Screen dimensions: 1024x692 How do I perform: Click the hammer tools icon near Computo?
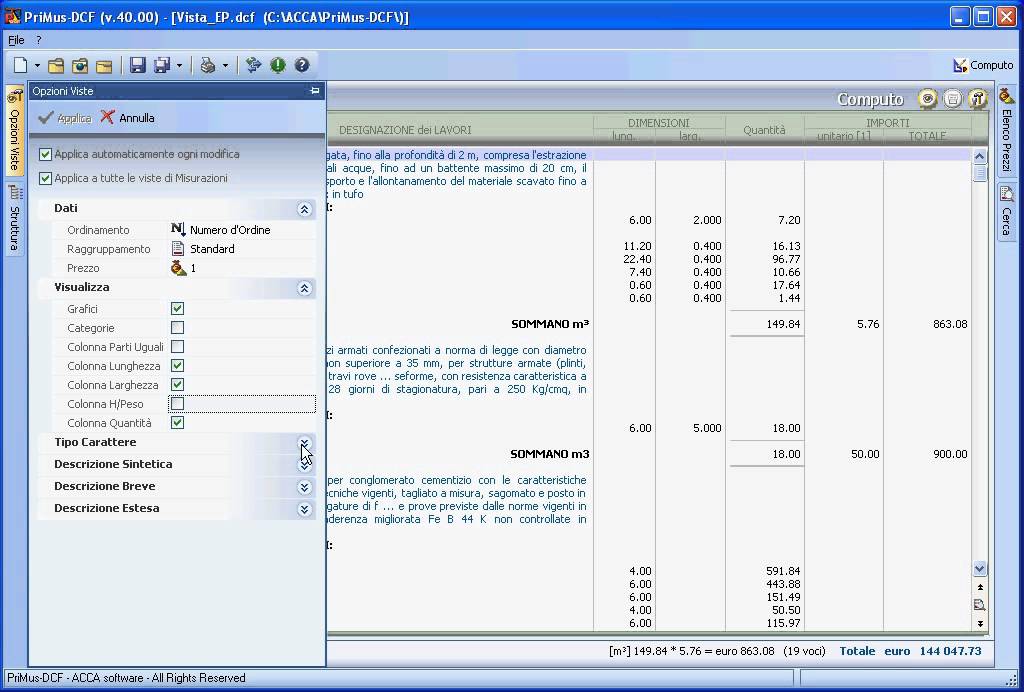click(978, 99)
